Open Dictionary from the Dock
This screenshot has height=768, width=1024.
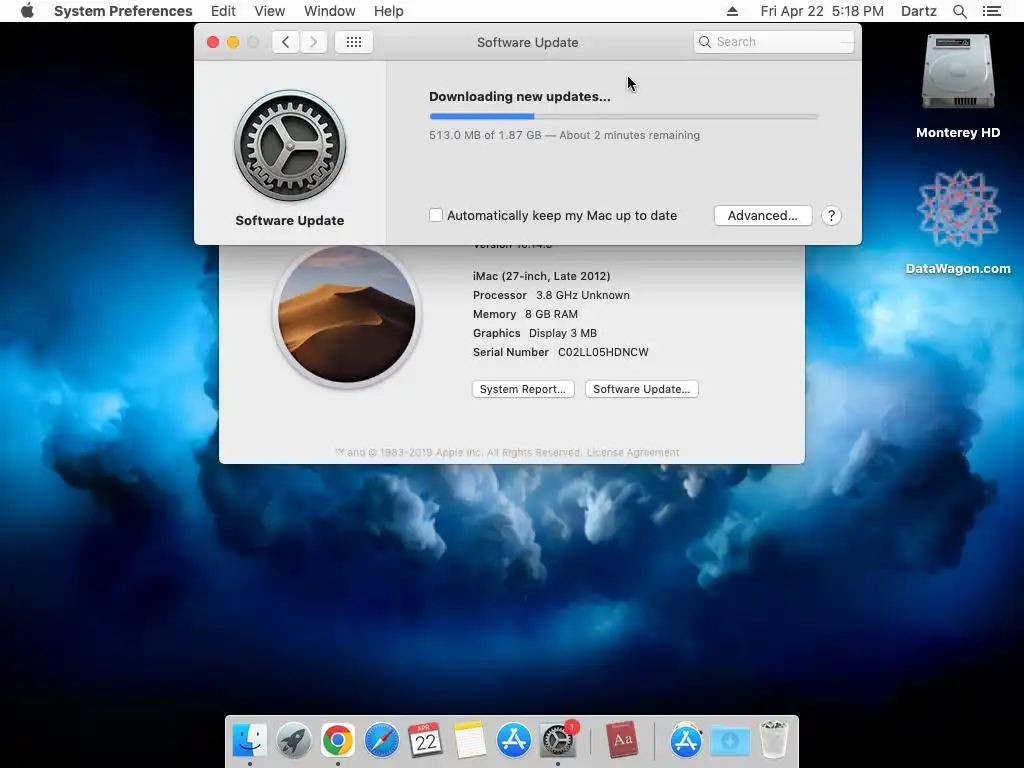[x=622, y=741]
